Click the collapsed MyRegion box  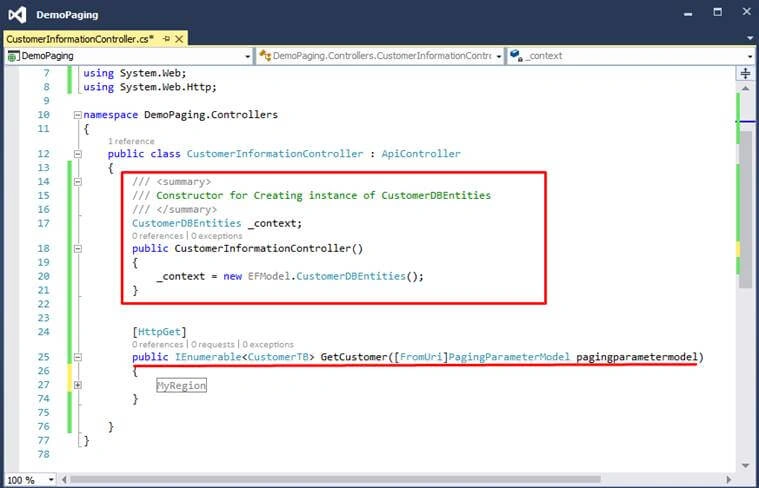point(182,385)
